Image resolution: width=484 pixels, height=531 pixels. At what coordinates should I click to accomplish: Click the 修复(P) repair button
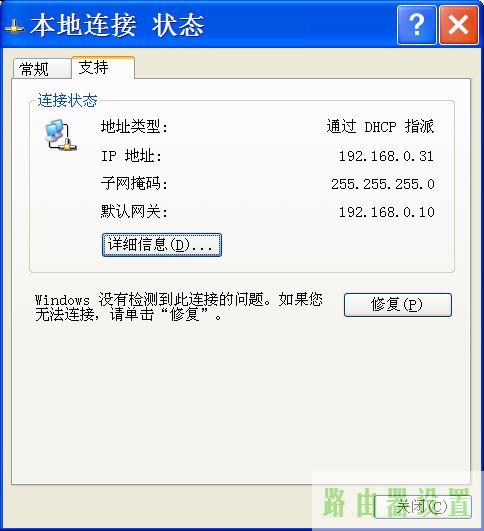tap(398, 305)
